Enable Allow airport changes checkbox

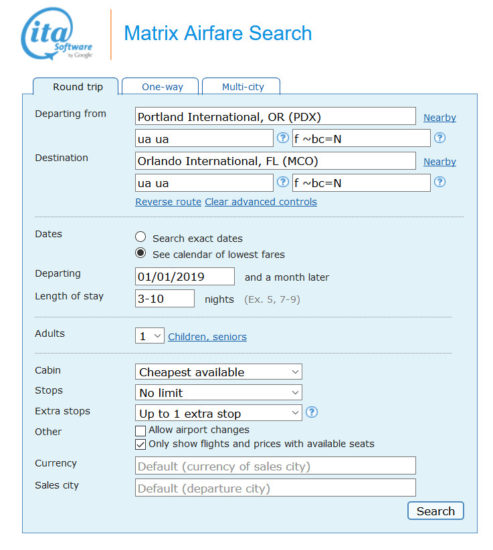[140, 431]
